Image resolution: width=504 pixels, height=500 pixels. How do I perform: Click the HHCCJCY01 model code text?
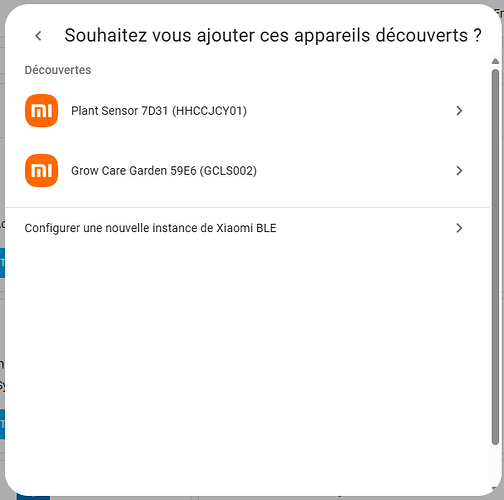[x=209, y=111]
